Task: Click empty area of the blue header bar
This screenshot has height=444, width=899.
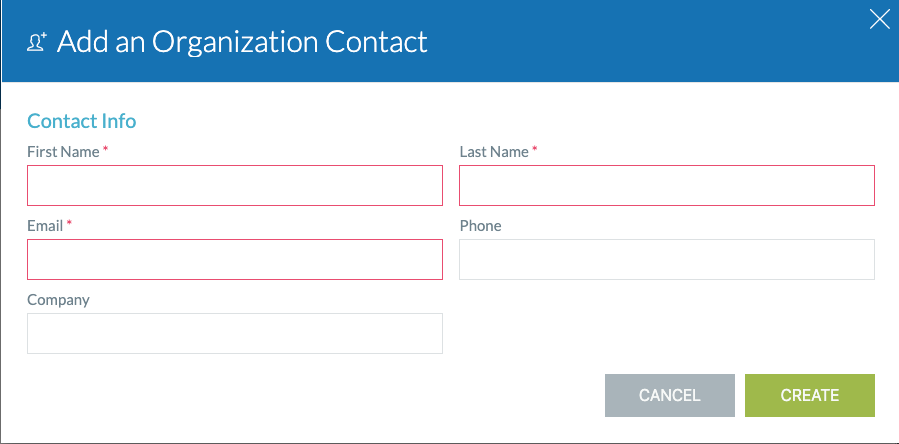Action: [631, 41]
